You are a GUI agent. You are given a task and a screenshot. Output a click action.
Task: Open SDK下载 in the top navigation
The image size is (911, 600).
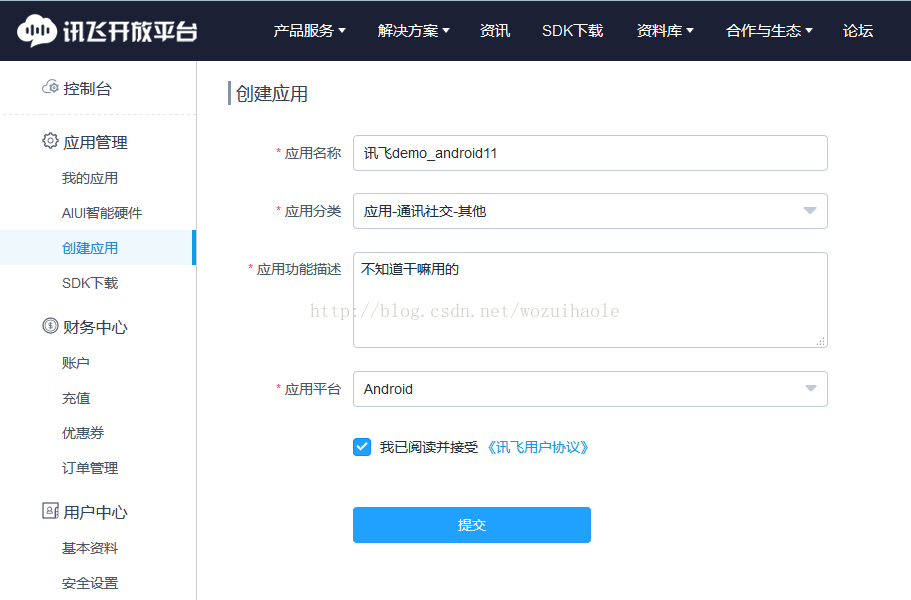[572, 30]
